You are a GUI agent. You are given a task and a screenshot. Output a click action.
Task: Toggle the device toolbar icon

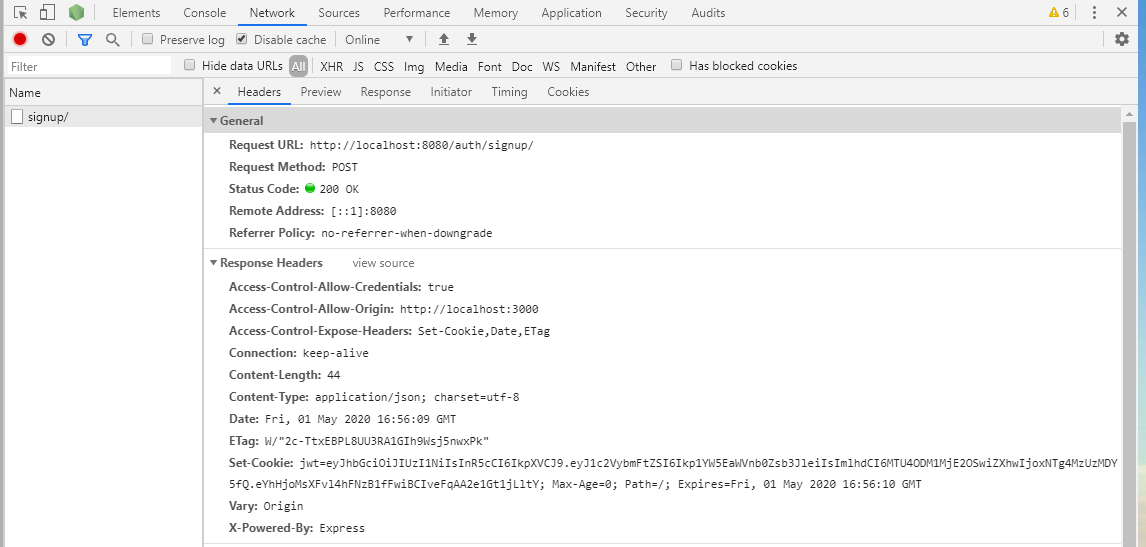[48, 12]
